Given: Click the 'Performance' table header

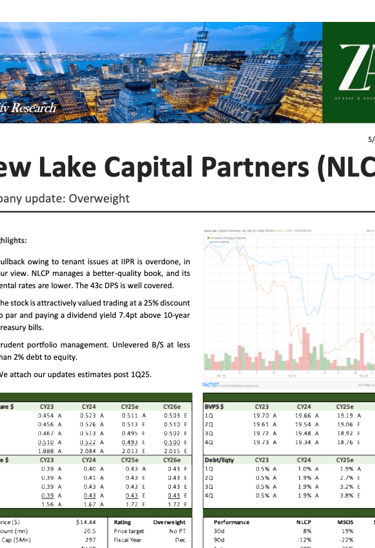Looking at the screenshot, I should 231,522.
